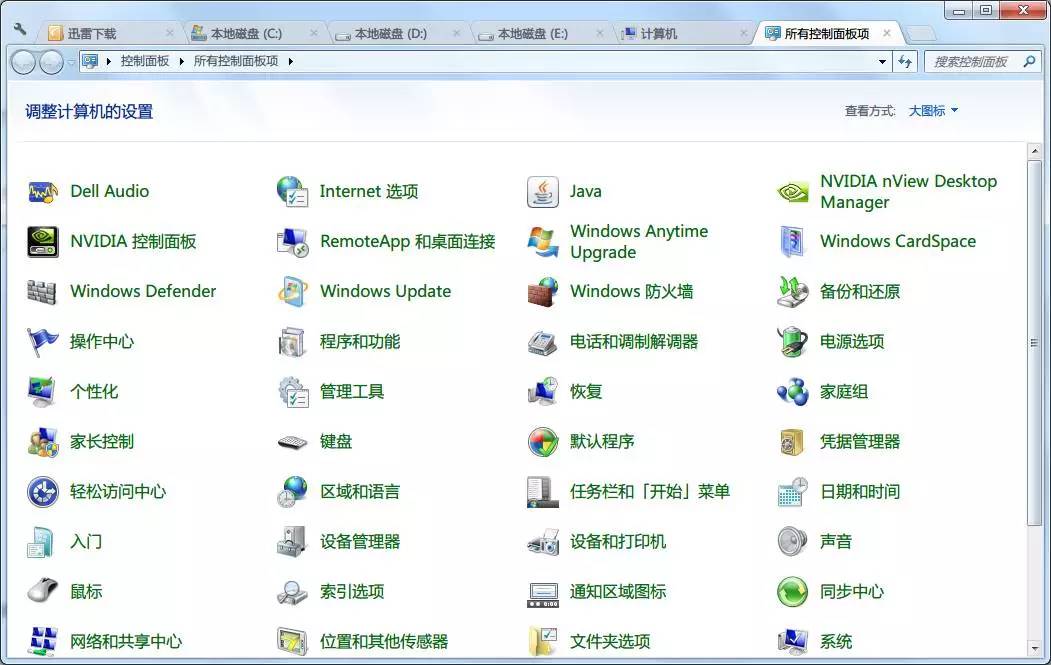Viewport: 1051px width, 665px height.
Task: Open the 设备和打印机 icon
Action: [x=542, y=542]
